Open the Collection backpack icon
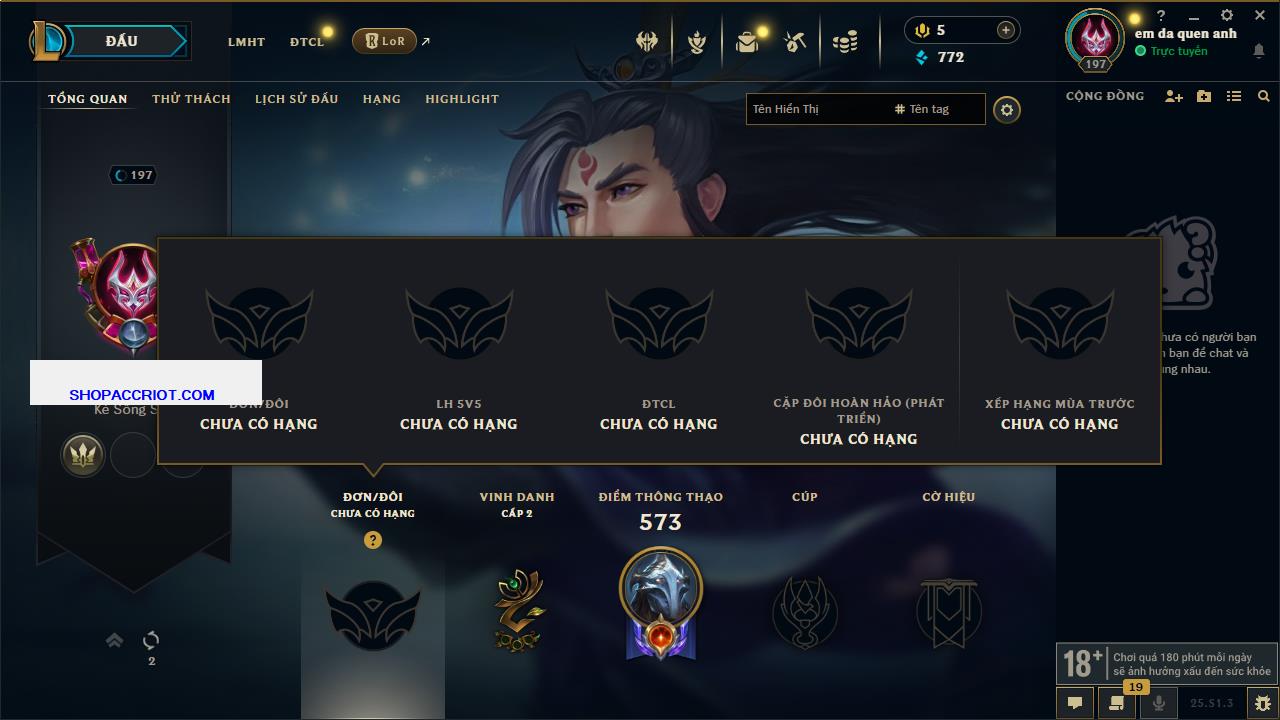 tap(747, 41)
